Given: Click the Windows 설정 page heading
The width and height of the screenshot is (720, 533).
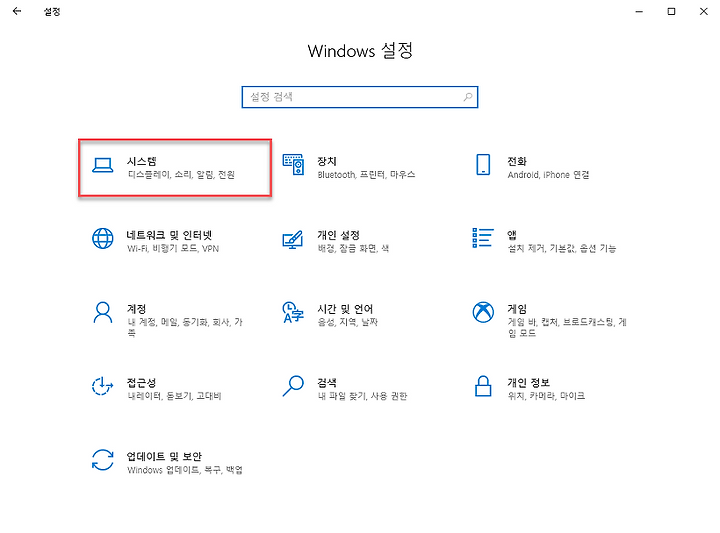Looking at the screenshot, I should [x=360, y=51].
